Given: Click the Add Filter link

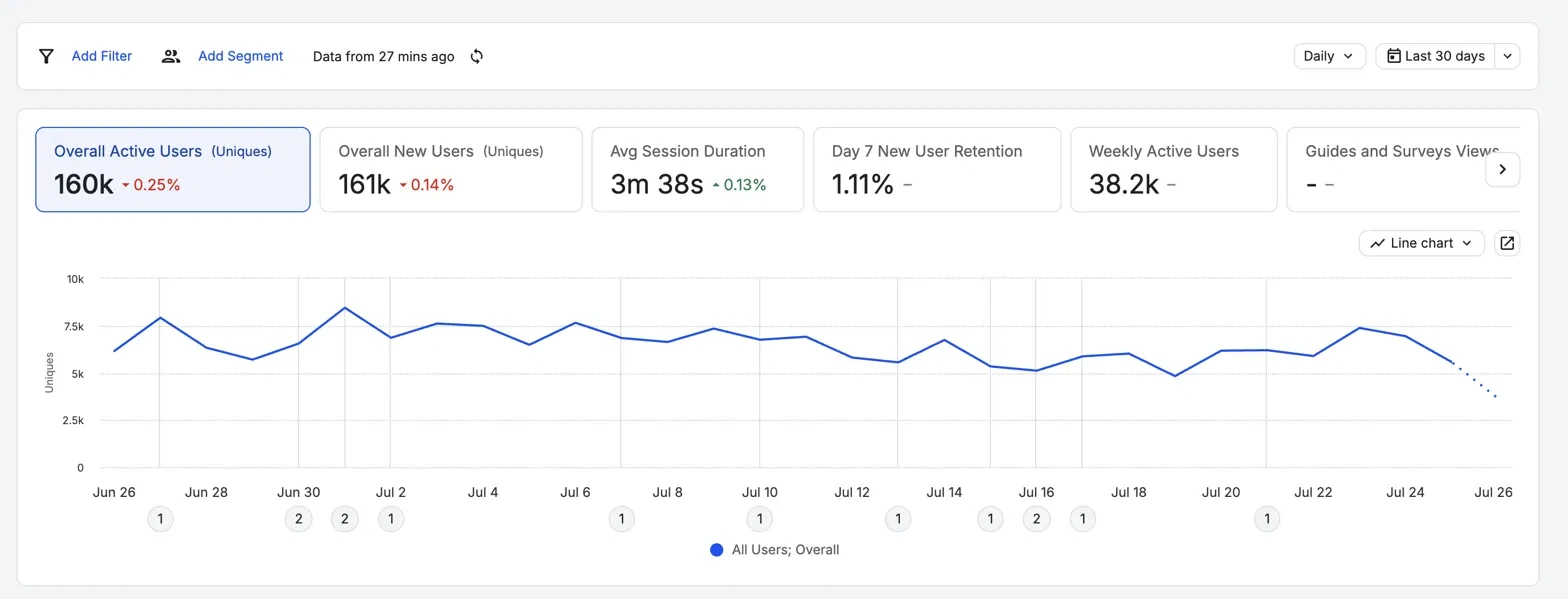Looking at the screenshot, I should [102, 56].
